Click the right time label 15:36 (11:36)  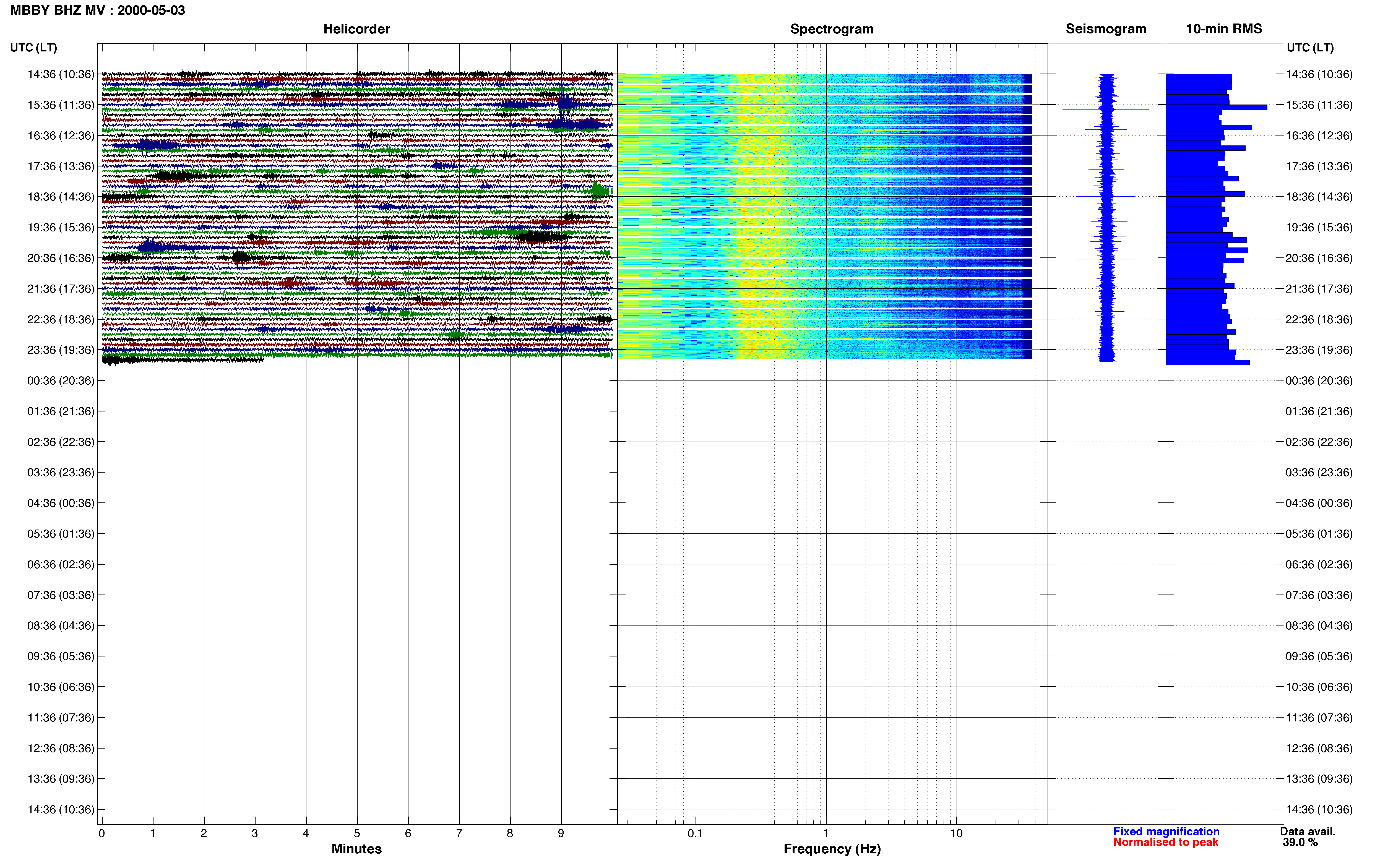point(1319,105)
